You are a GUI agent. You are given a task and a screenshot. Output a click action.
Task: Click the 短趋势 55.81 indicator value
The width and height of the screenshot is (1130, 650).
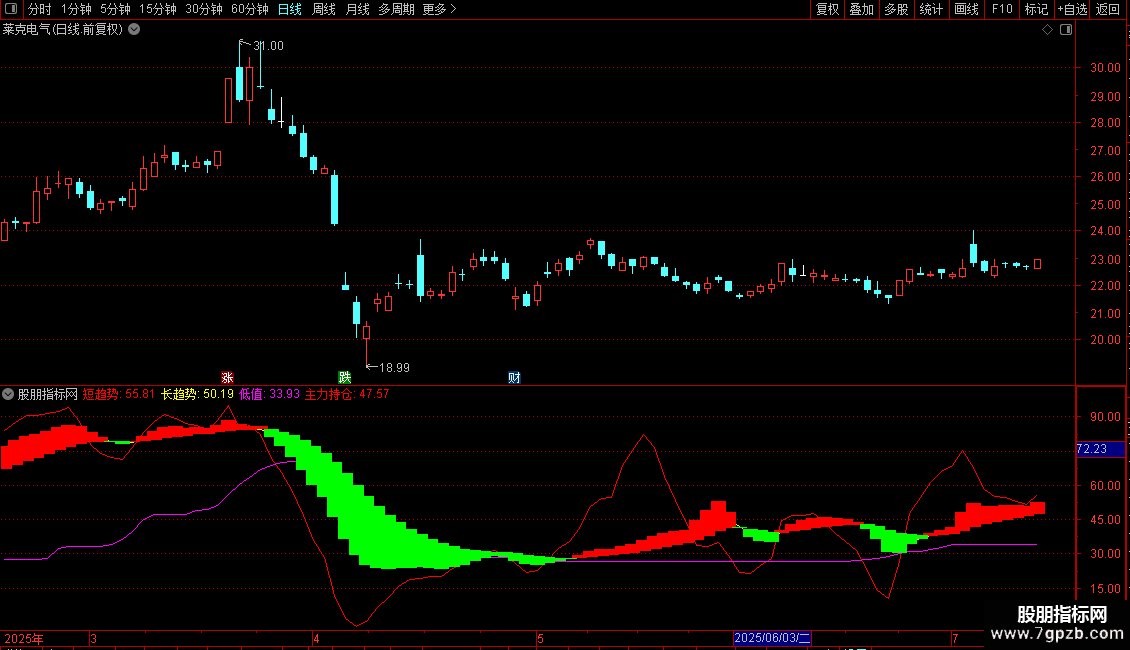click(x=119, y=394)
